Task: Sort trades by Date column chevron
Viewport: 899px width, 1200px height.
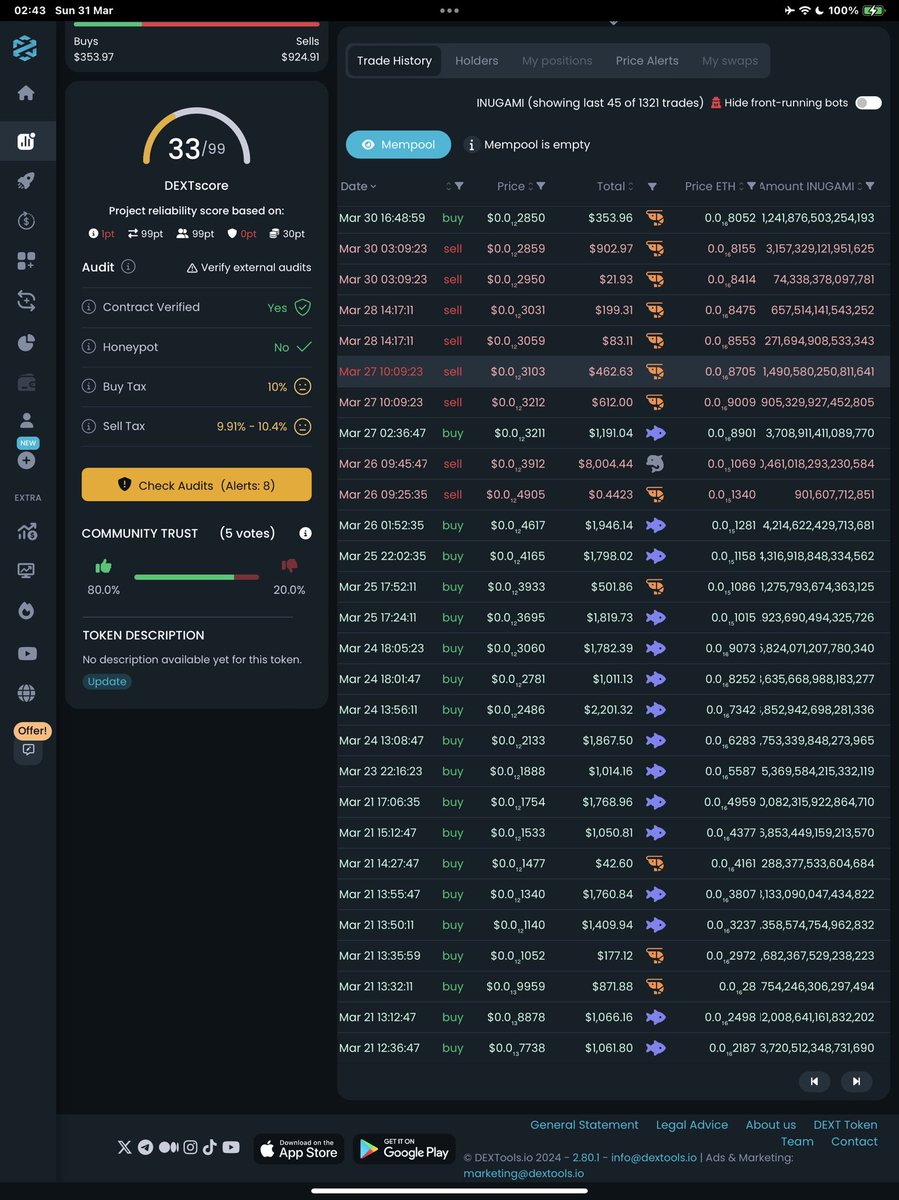Action: pyautogui.click(x=373, y=187)
